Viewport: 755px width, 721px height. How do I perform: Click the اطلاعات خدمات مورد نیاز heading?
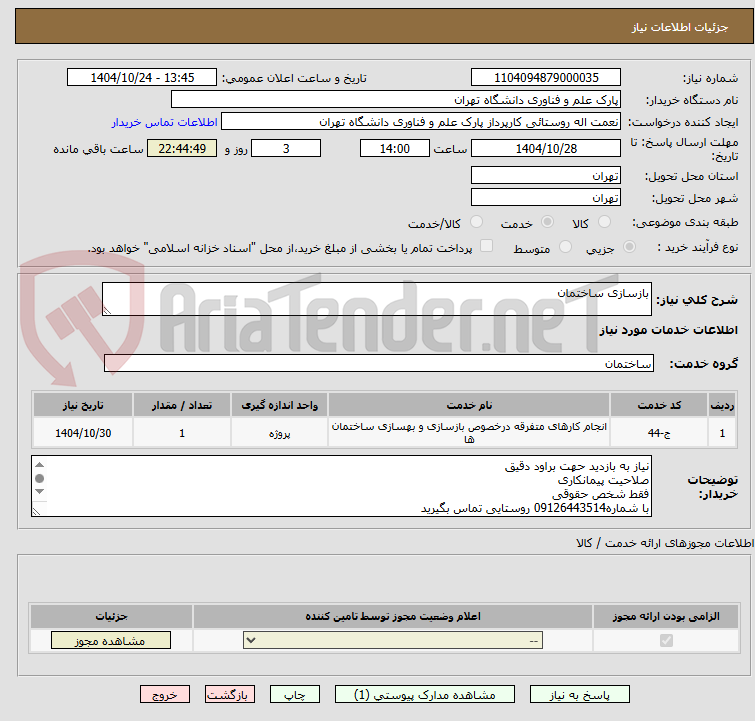click(668, 330)
